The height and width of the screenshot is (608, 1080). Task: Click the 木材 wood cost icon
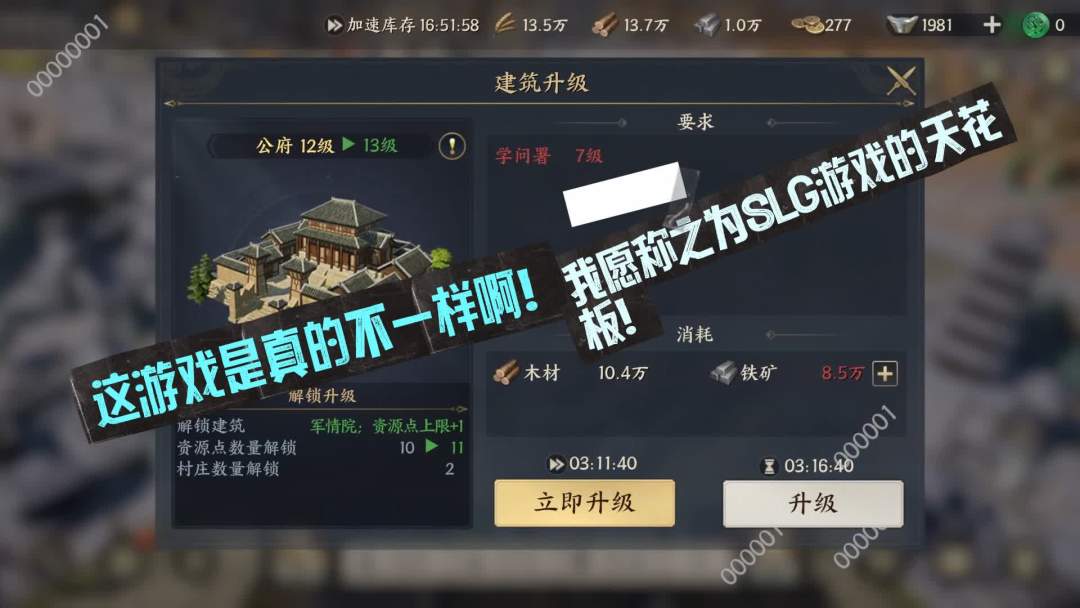point(506,373)
